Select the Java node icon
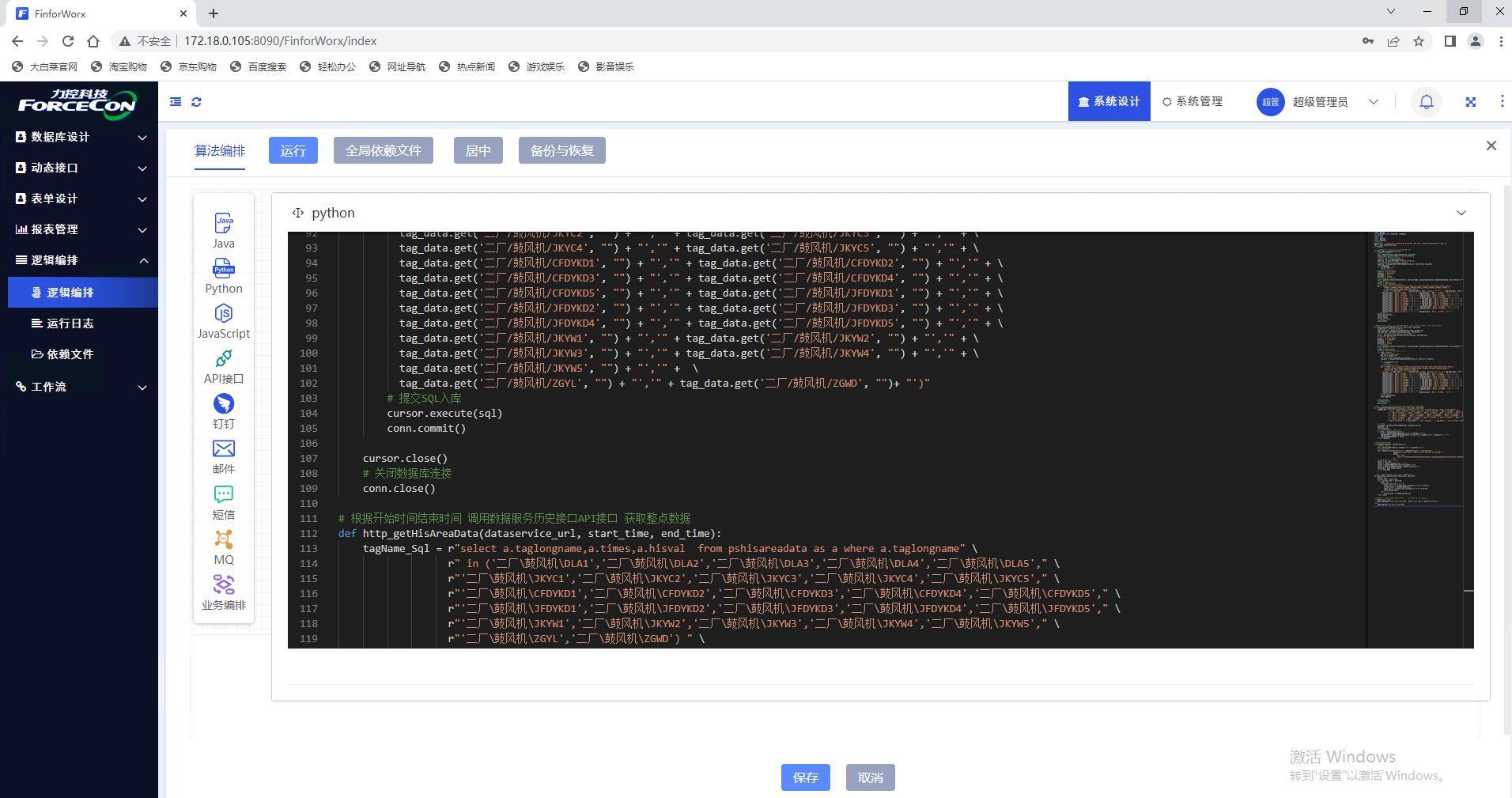The image size is (1512, 798). pyautogui.click(x=224, y=223)
